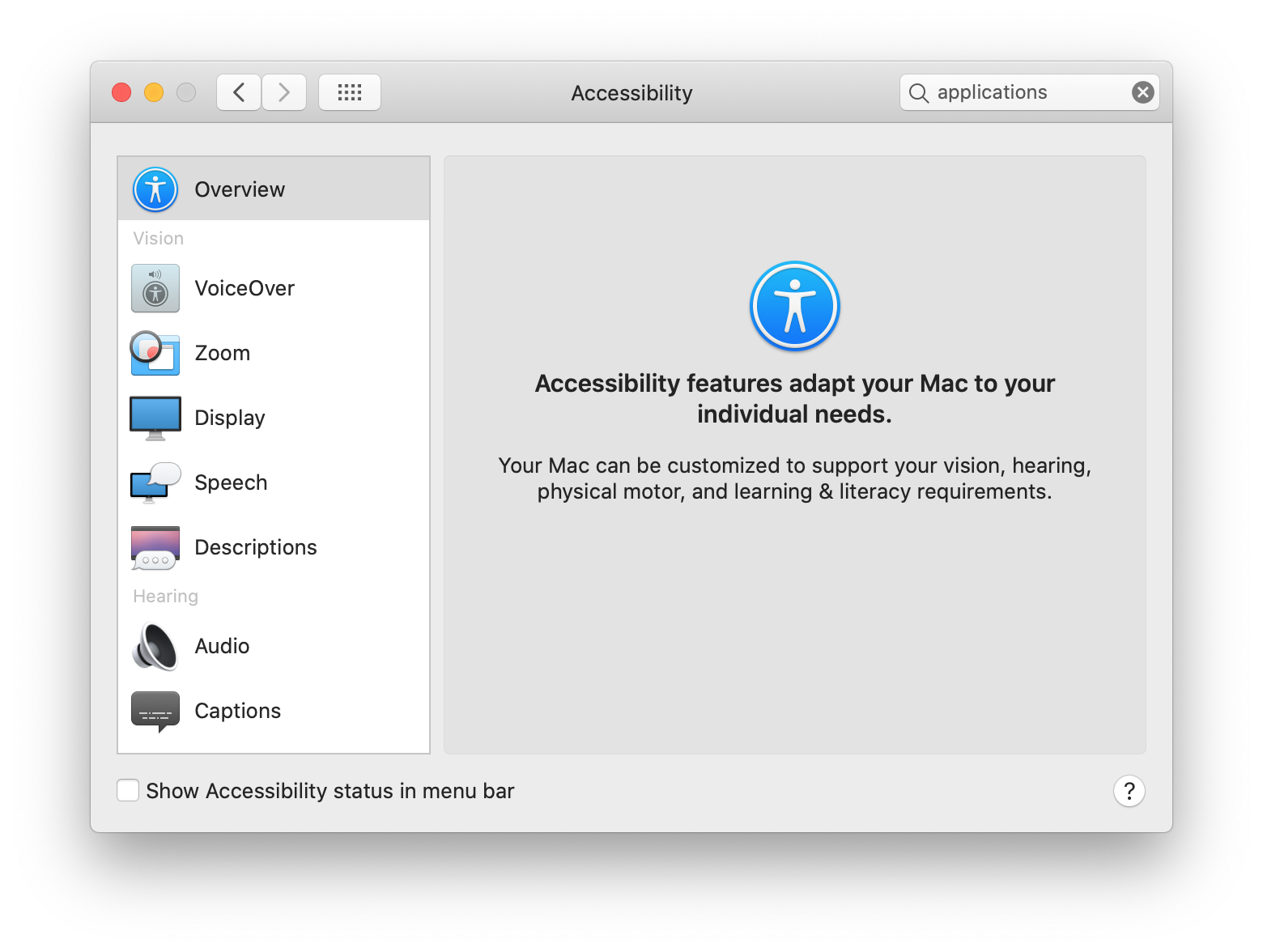The height and width of the screenshot is (952, 1263).
Task: Choose the Audio row label
Action: pos(222,646)
